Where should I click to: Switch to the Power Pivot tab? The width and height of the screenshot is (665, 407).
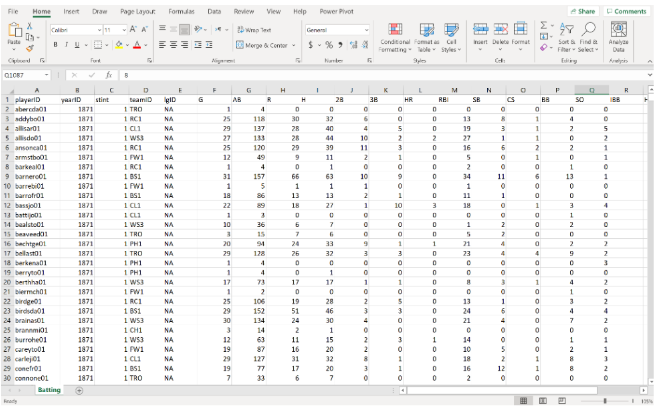(x=336, y=11)
